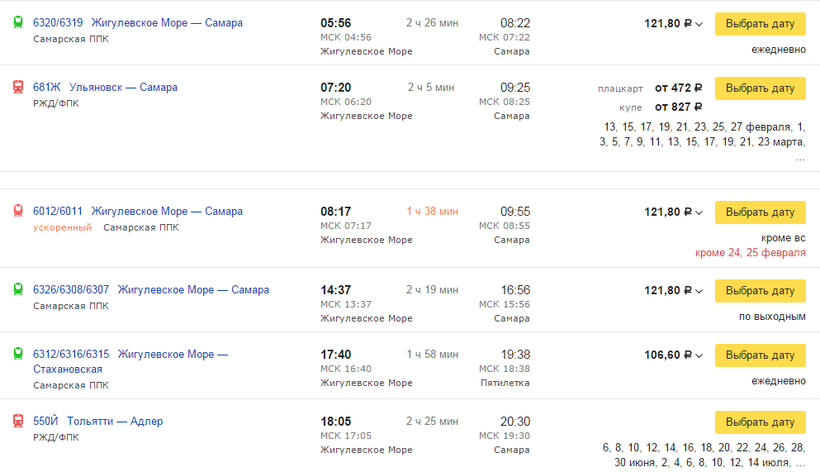Click red train icon for 550Й Тольятти
This screenshot has width=820, height=472.
17,421
